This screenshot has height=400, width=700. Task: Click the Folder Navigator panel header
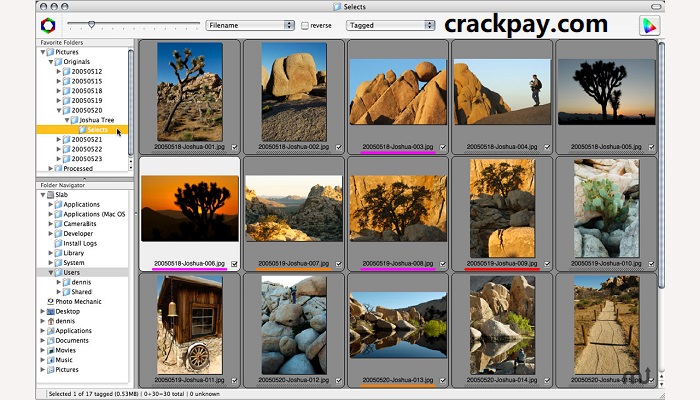coord(85,185)
